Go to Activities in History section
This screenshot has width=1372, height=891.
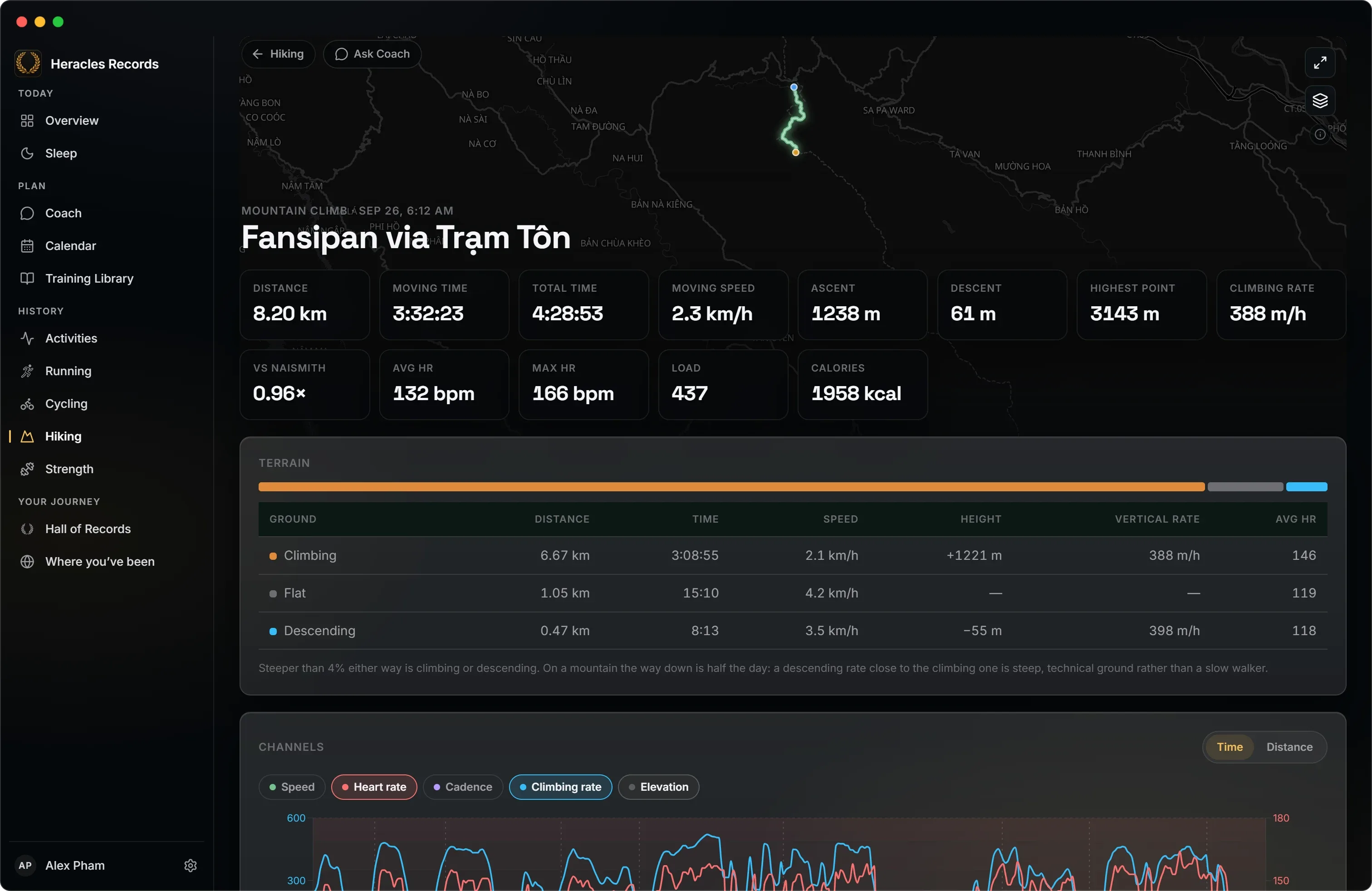coord(107,338)
